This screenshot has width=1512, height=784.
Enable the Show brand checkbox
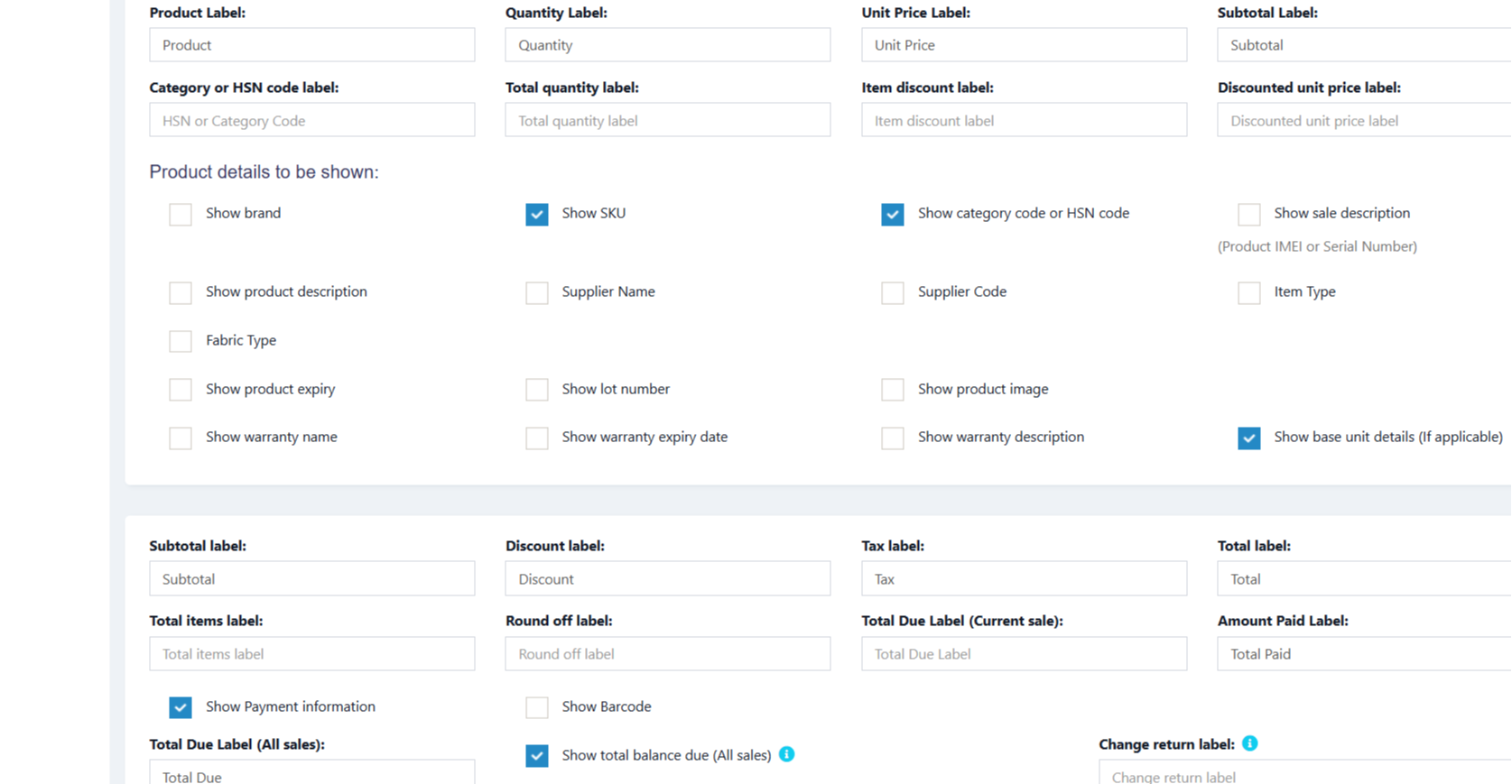tap(181, 214)
